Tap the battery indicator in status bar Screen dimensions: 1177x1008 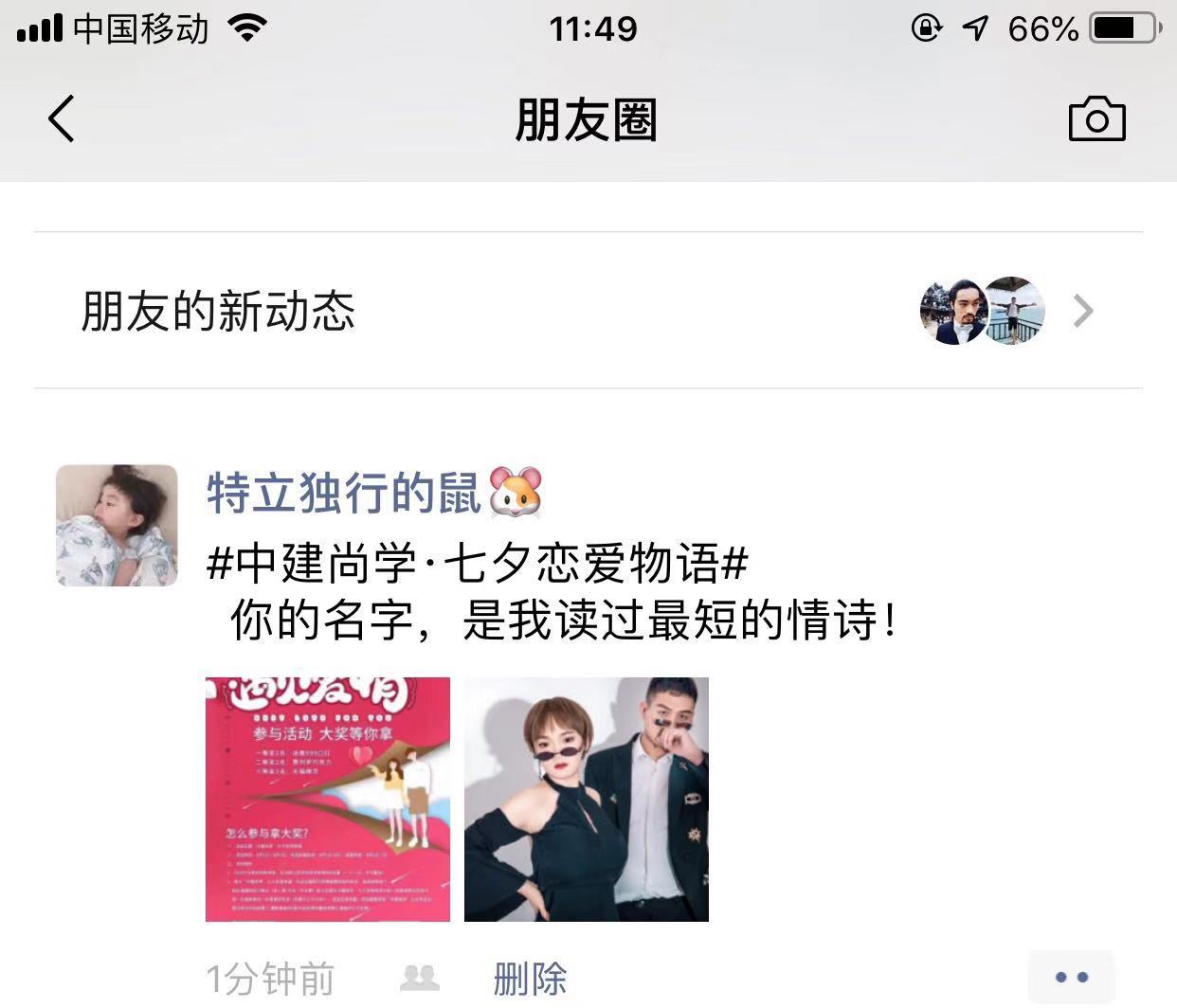[x=1125, y=28]
